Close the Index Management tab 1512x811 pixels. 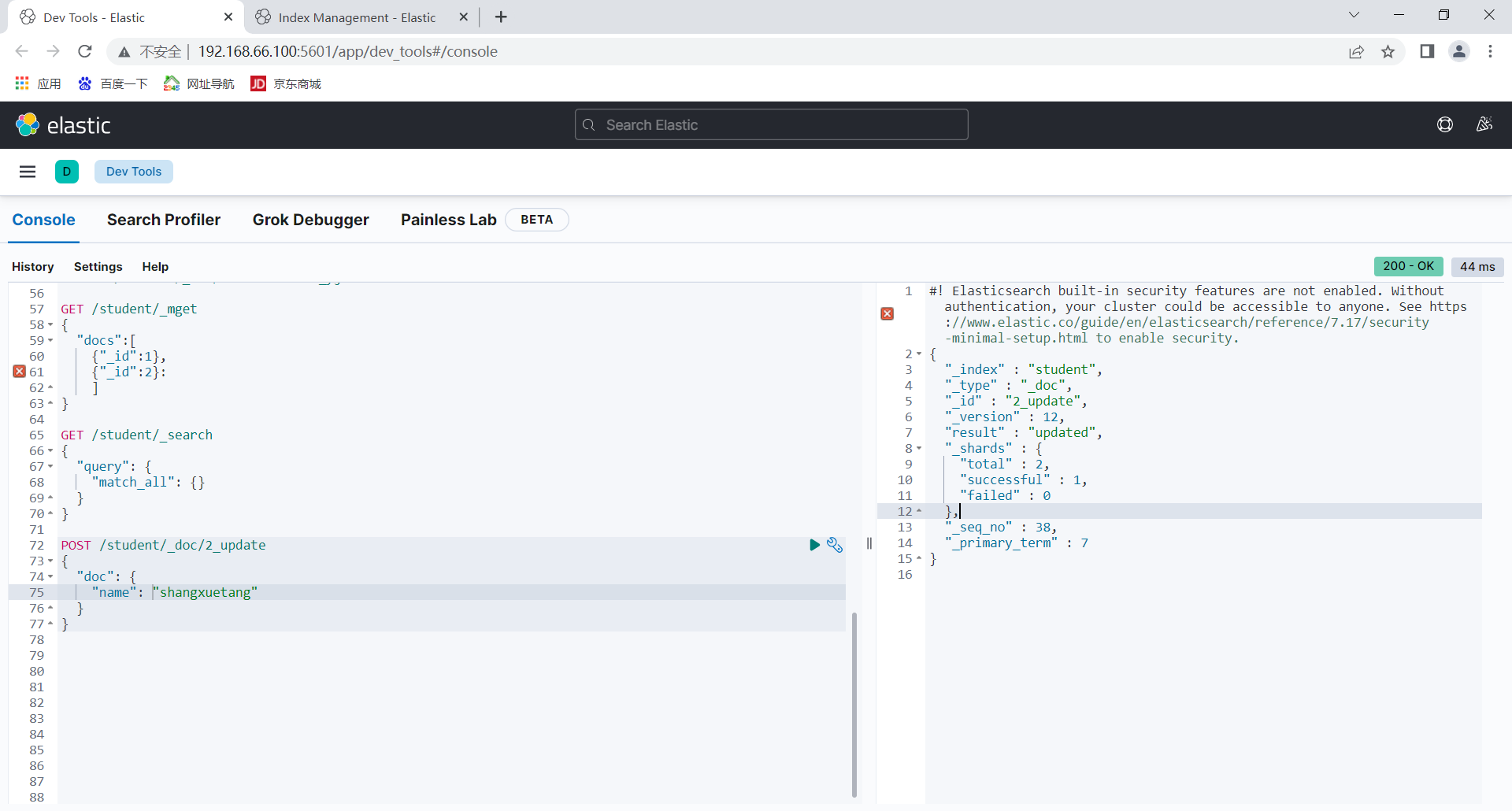464,17
